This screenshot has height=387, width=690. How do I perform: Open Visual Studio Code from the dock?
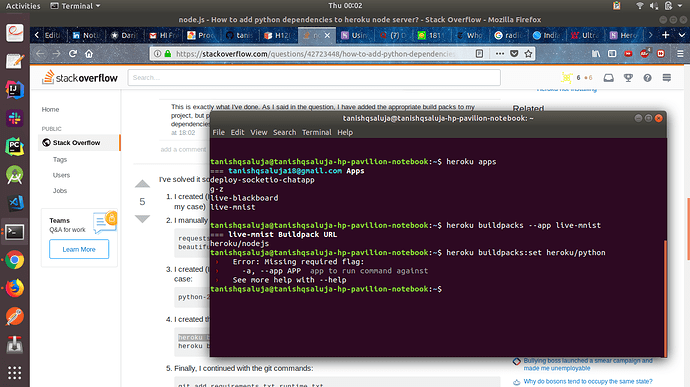pos(15,203)
